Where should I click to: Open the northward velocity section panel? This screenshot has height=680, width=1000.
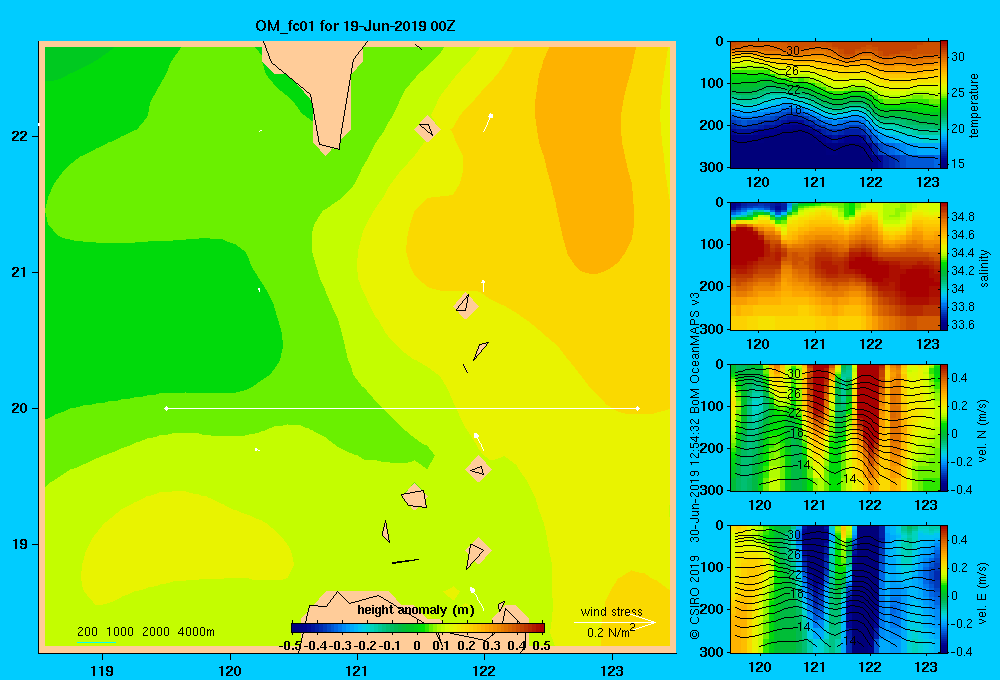pyautogui.click(x=834, y=427)
